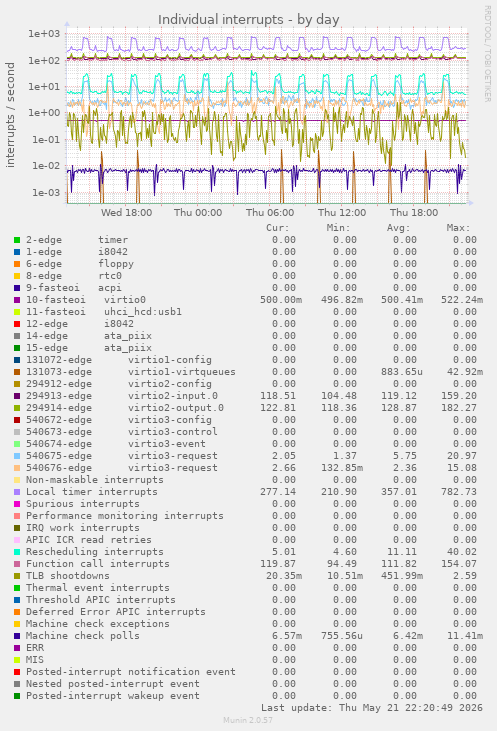Click the 10-fasteoi virtio0 legend swatch
Screen dimensions: 497x731
17,300
